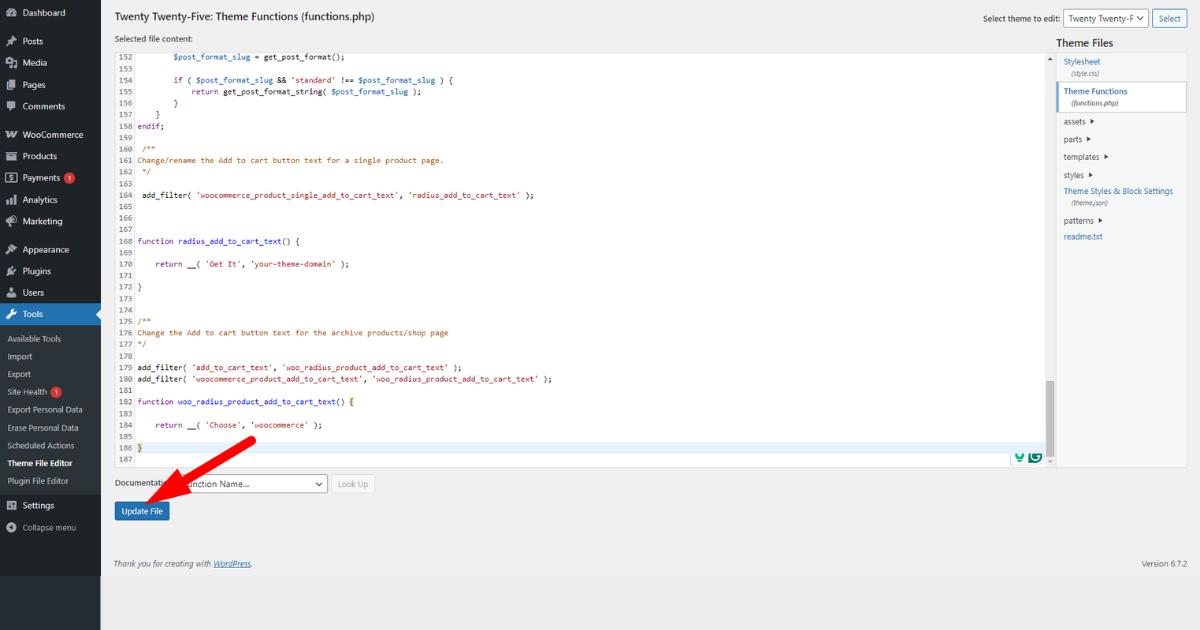The width and height of the screenshot is (1200, 630).
Task: Expand the styles folder
Action: 1078,175
